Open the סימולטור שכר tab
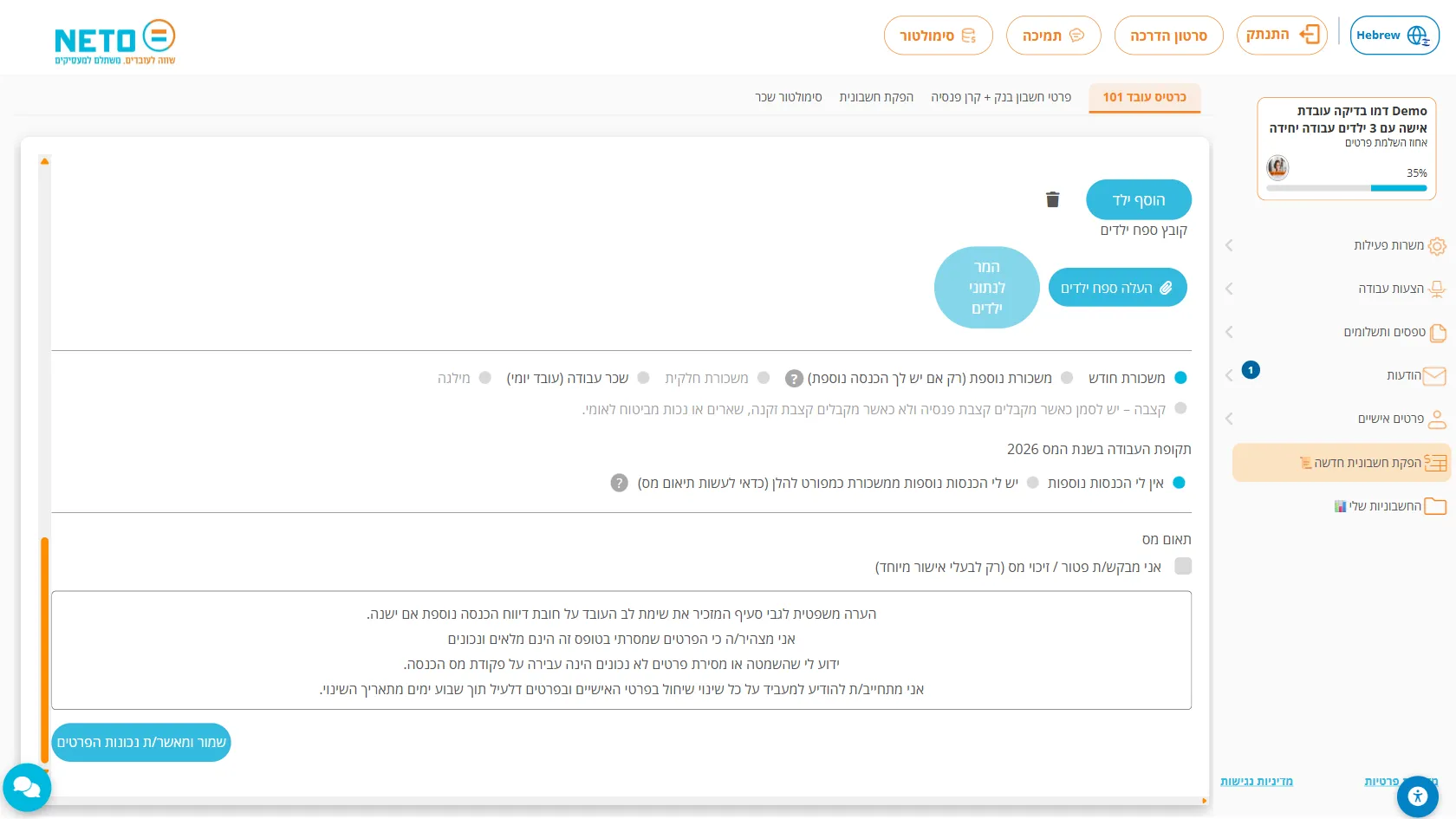Screen dimensions: 1456x819 [x=789, y=97]
